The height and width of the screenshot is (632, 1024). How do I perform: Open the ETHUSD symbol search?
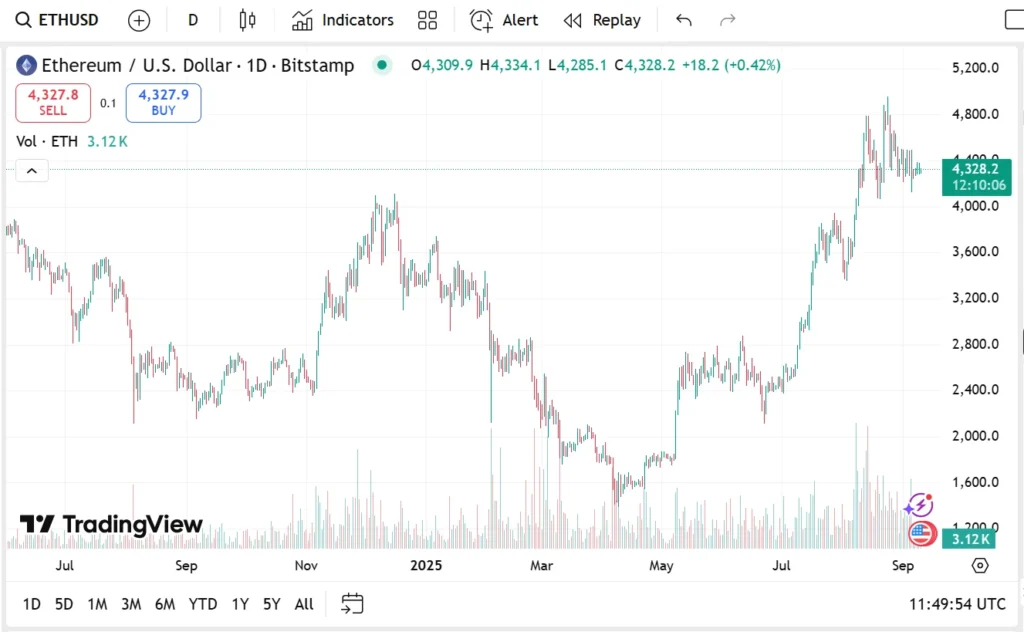57,19
